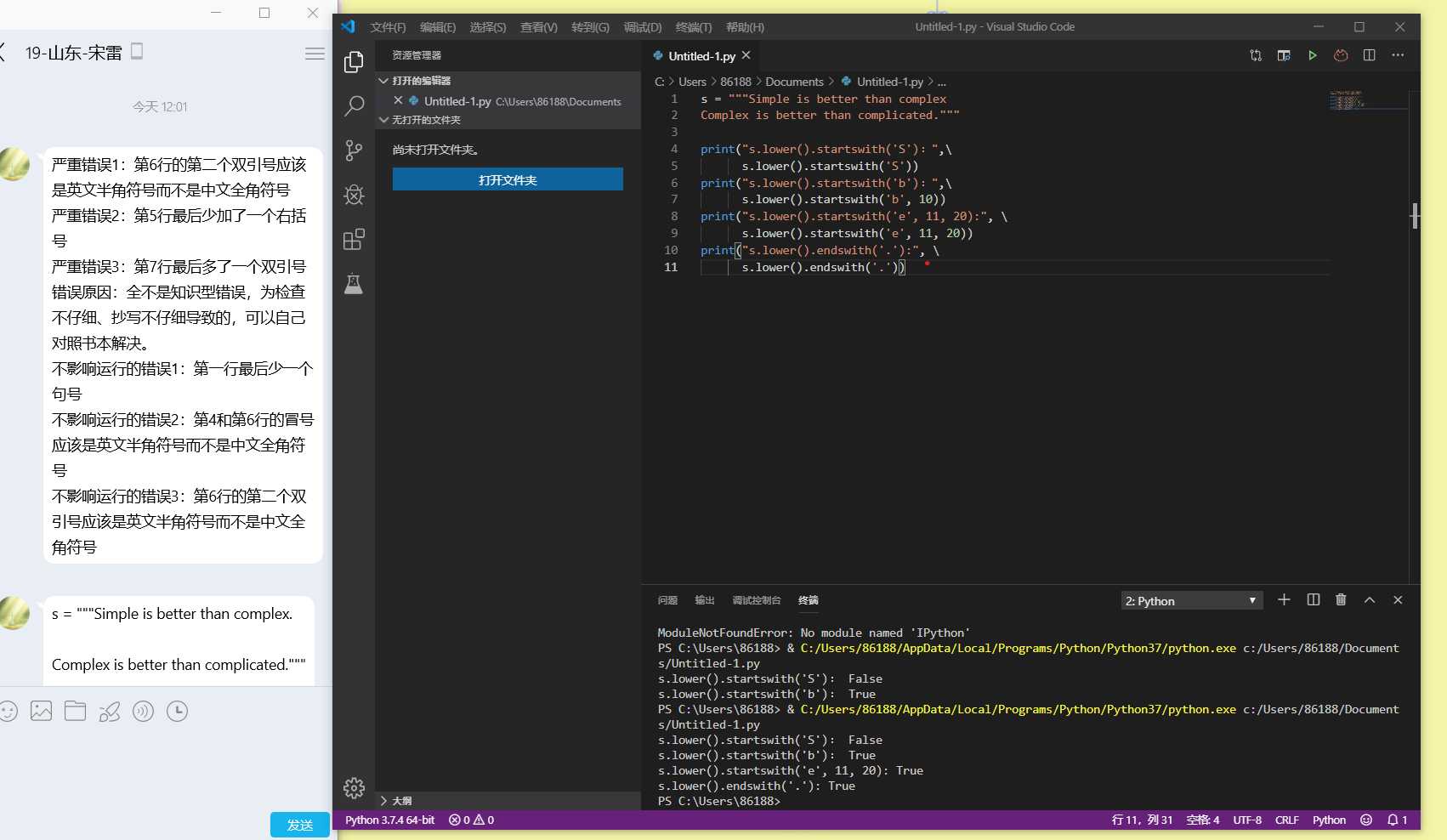
Task: Click the folder send-file icon in chat
Action: pyautogui.click(x=75, y=711)
